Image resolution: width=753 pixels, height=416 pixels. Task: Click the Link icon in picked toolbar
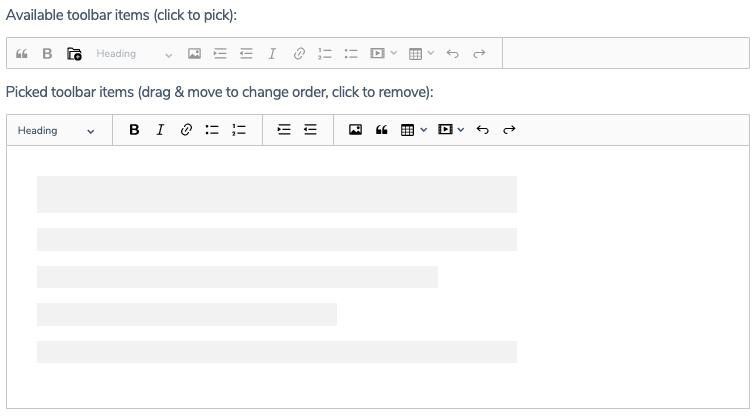[186, 130]
